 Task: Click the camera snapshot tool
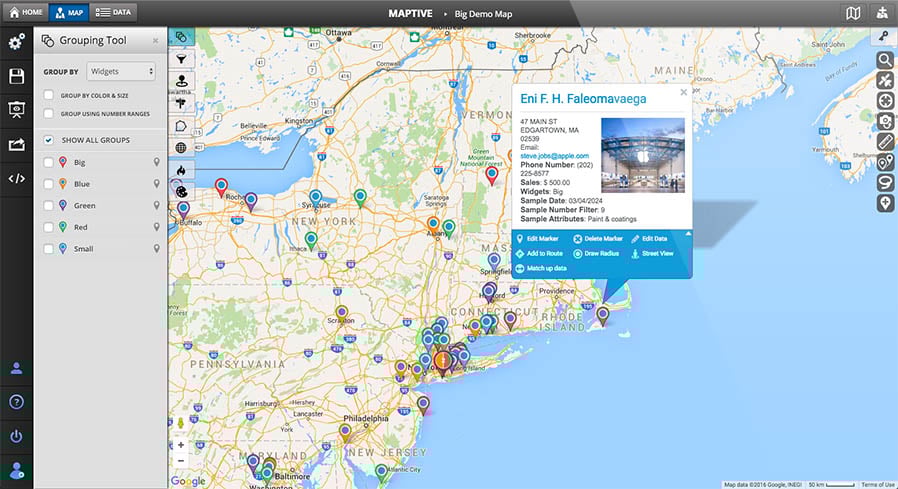[x=885, y=121]
